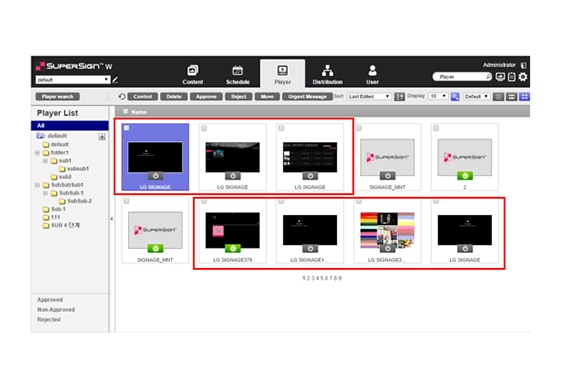Click the Approve button
Viewport: 570px width, 380px height.
coord(206,96)
